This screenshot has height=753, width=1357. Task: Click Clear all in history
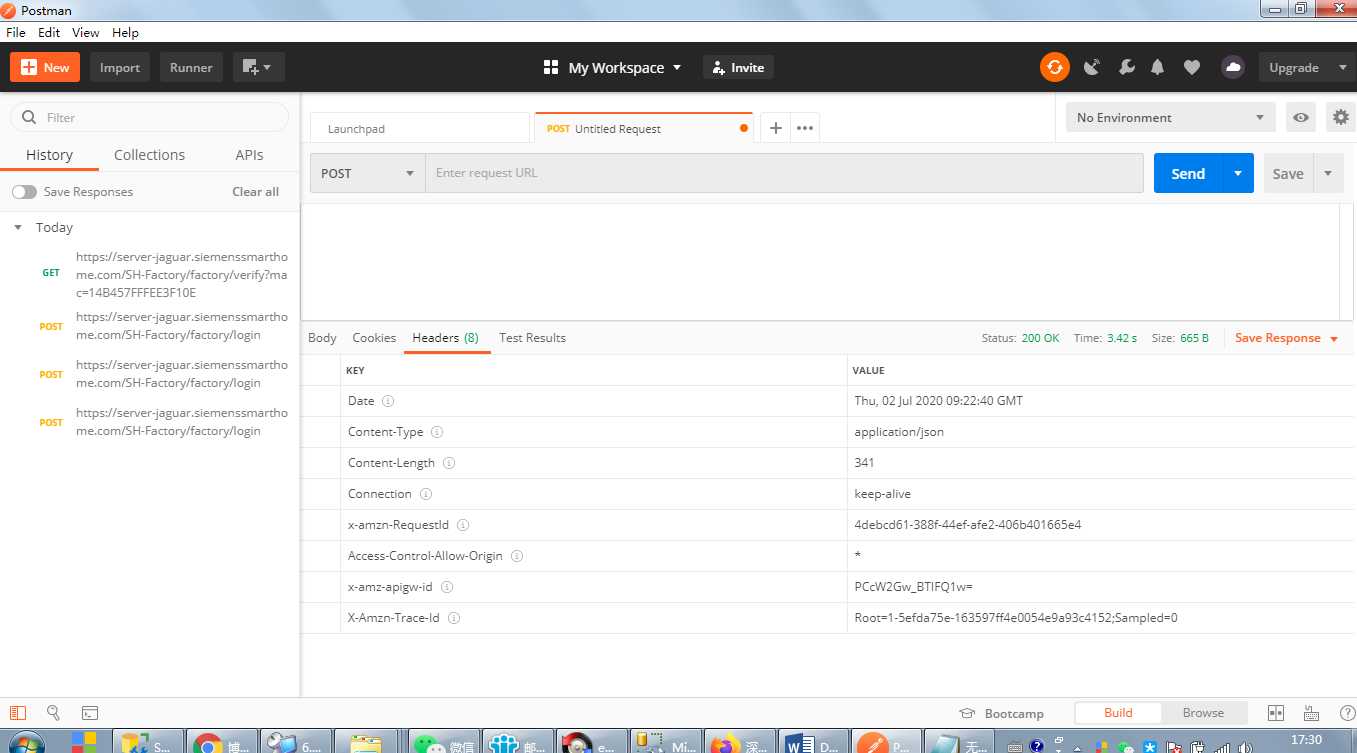pos(255,192)
